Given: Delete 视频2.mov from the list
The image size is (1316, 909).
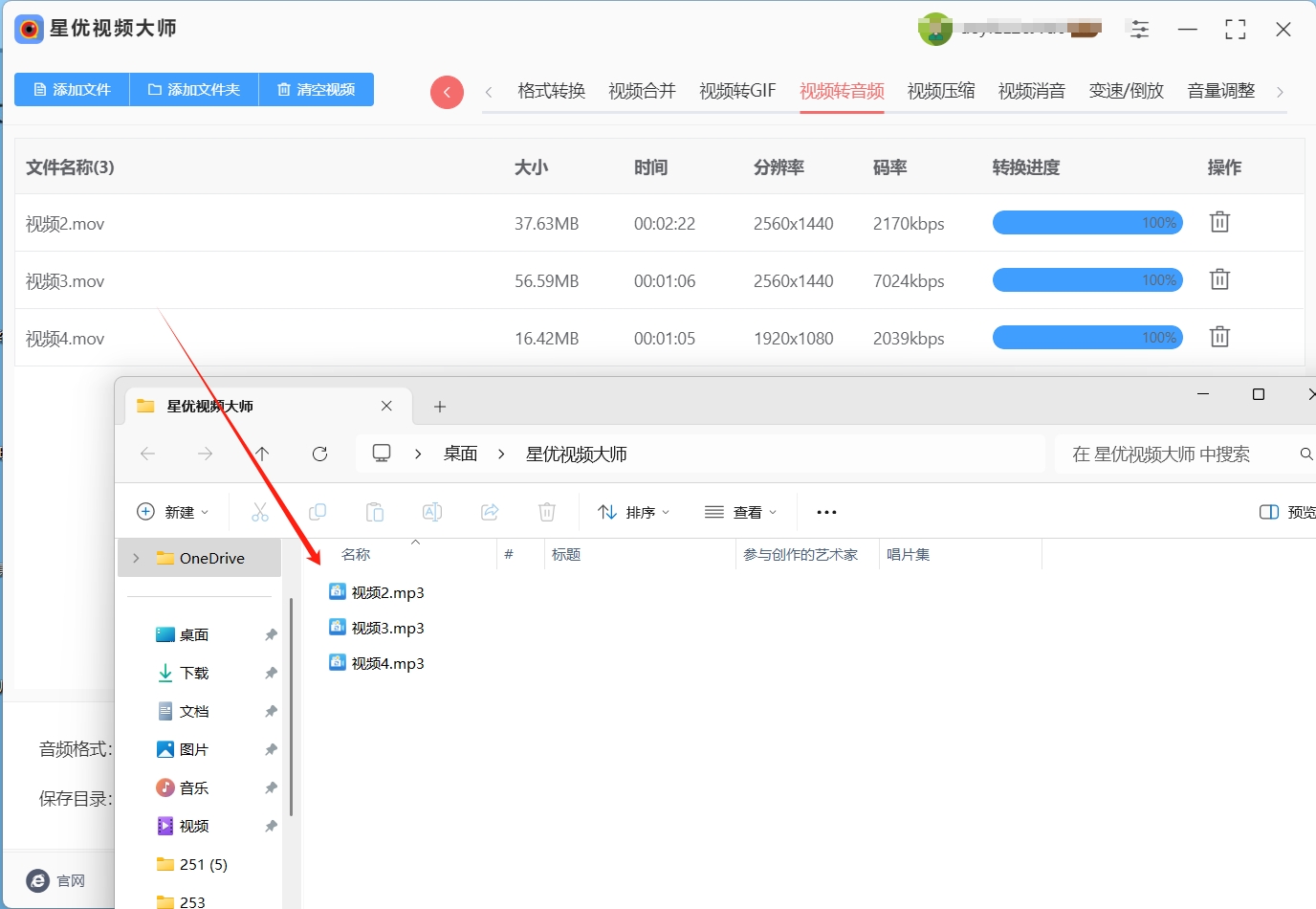Looking at the screenshot, I should coord(1219,222).
